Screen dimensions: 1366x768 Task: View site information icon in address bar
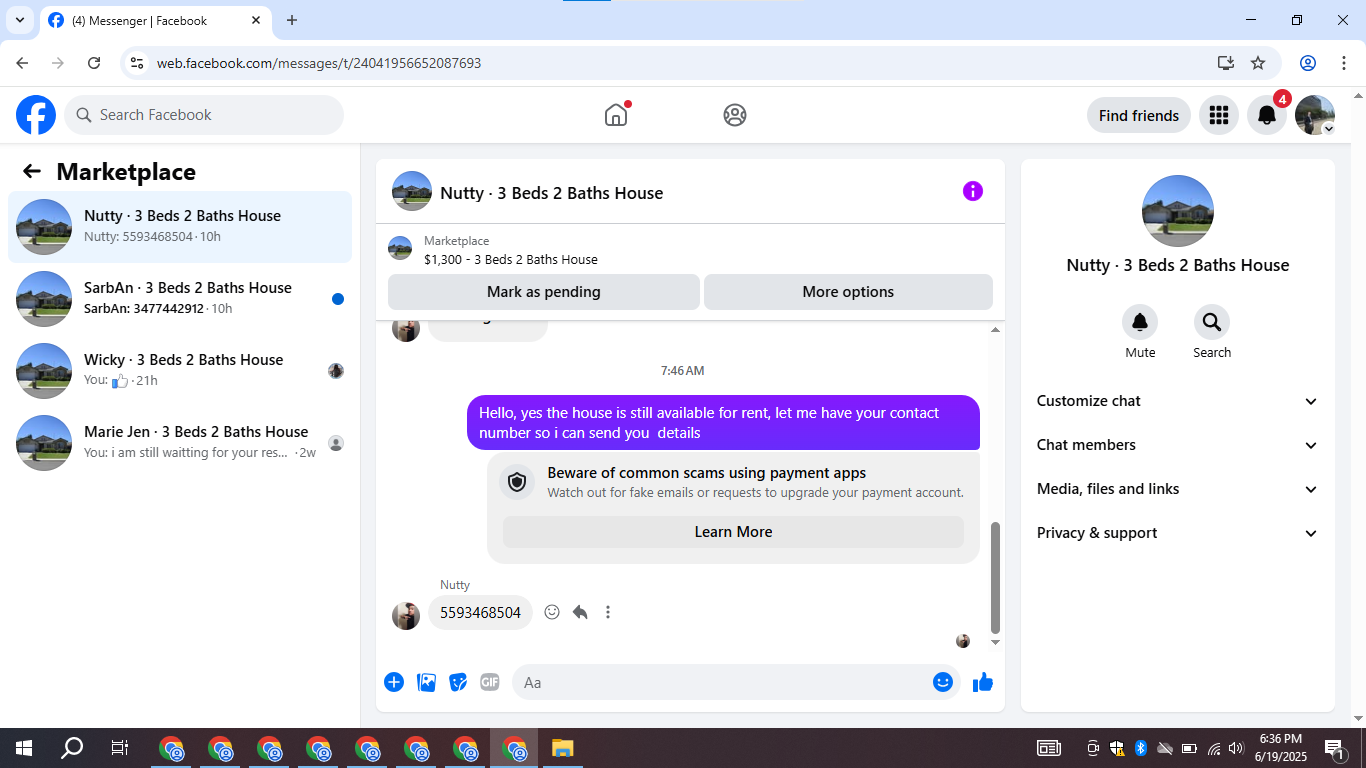pyautogui.click(x=138, y=63)
